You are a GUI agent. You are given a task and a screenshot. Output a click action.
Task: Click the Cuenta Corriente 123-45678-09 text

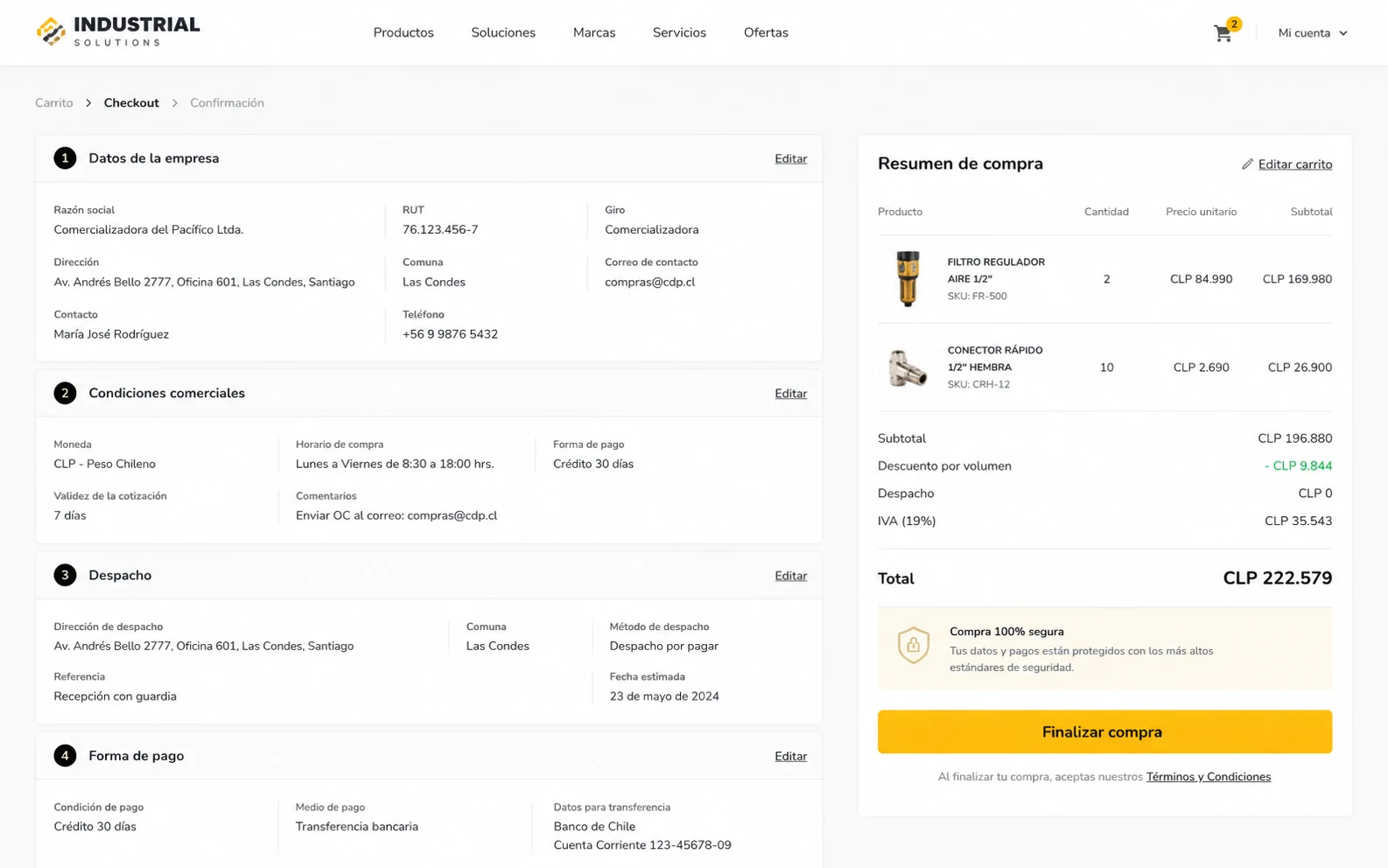tap(642, 845)
